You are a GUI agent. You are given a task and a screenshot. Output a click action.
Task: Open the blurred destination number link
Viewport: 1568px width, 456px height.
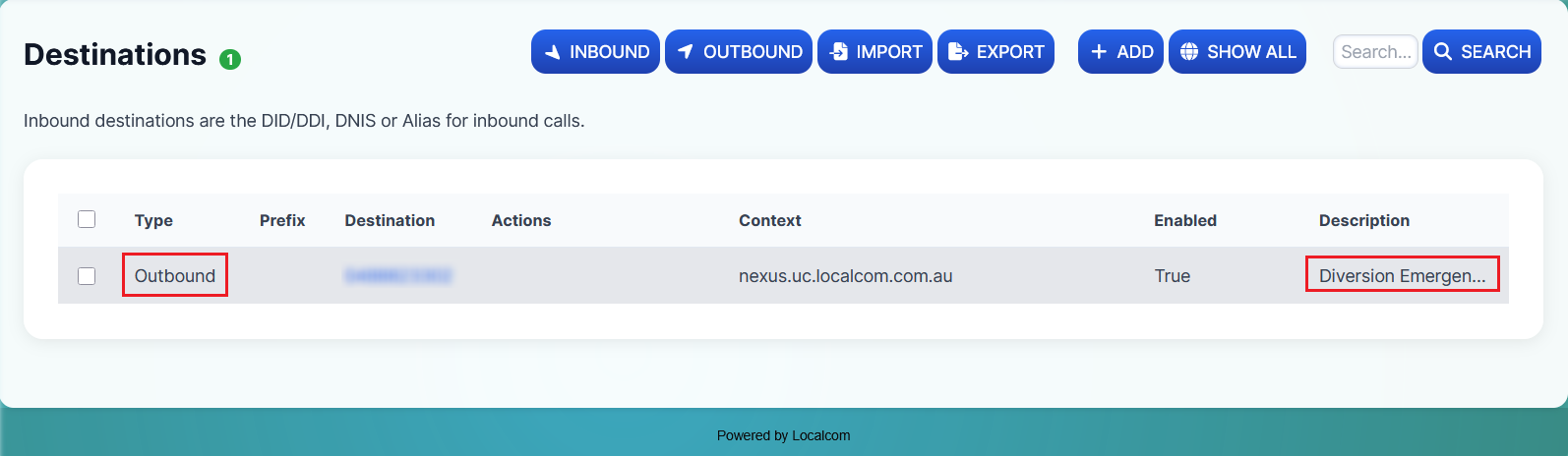point(397,276)
